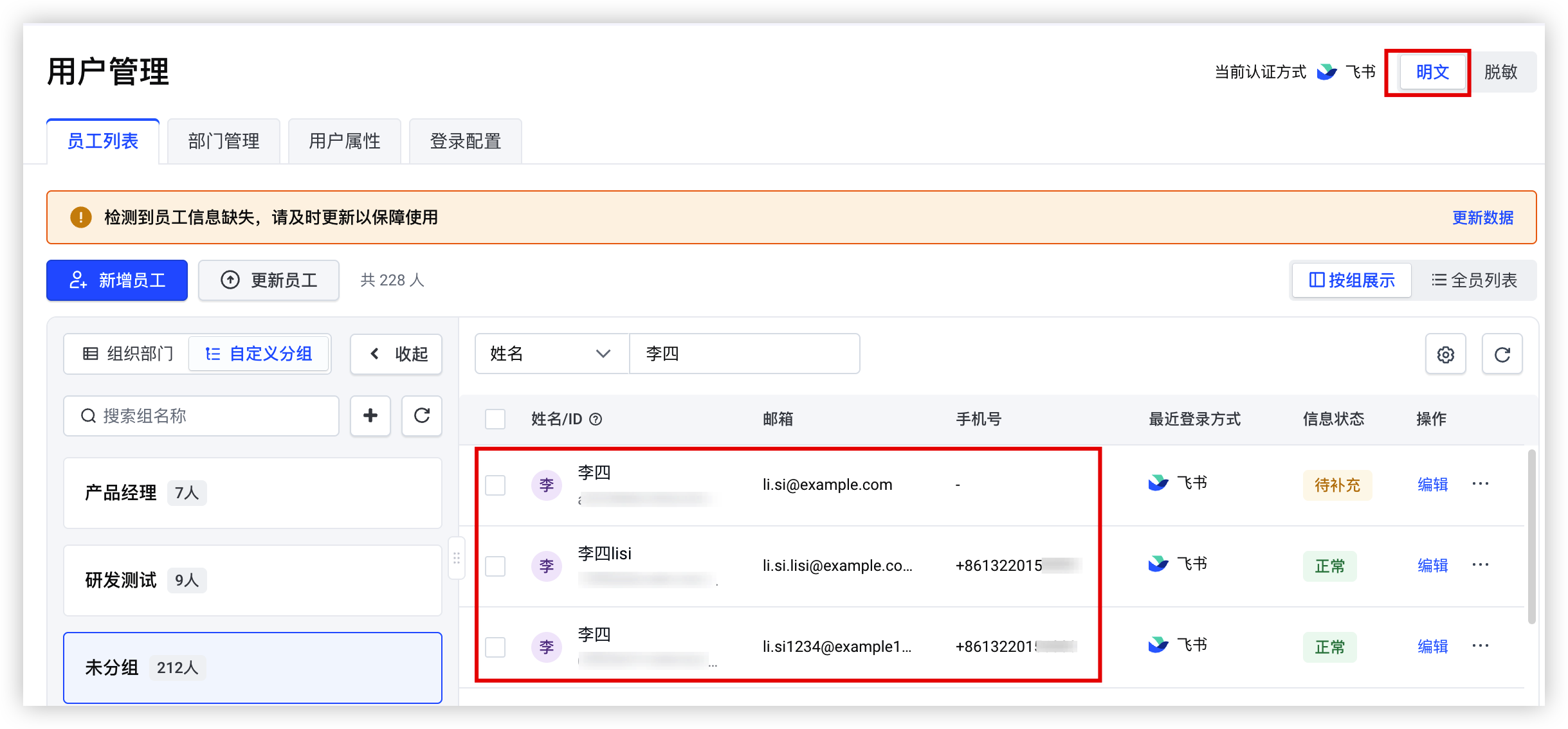Go to the 登录配置 tab
The height and width of the screenshot is (729, 1568).
466,141
